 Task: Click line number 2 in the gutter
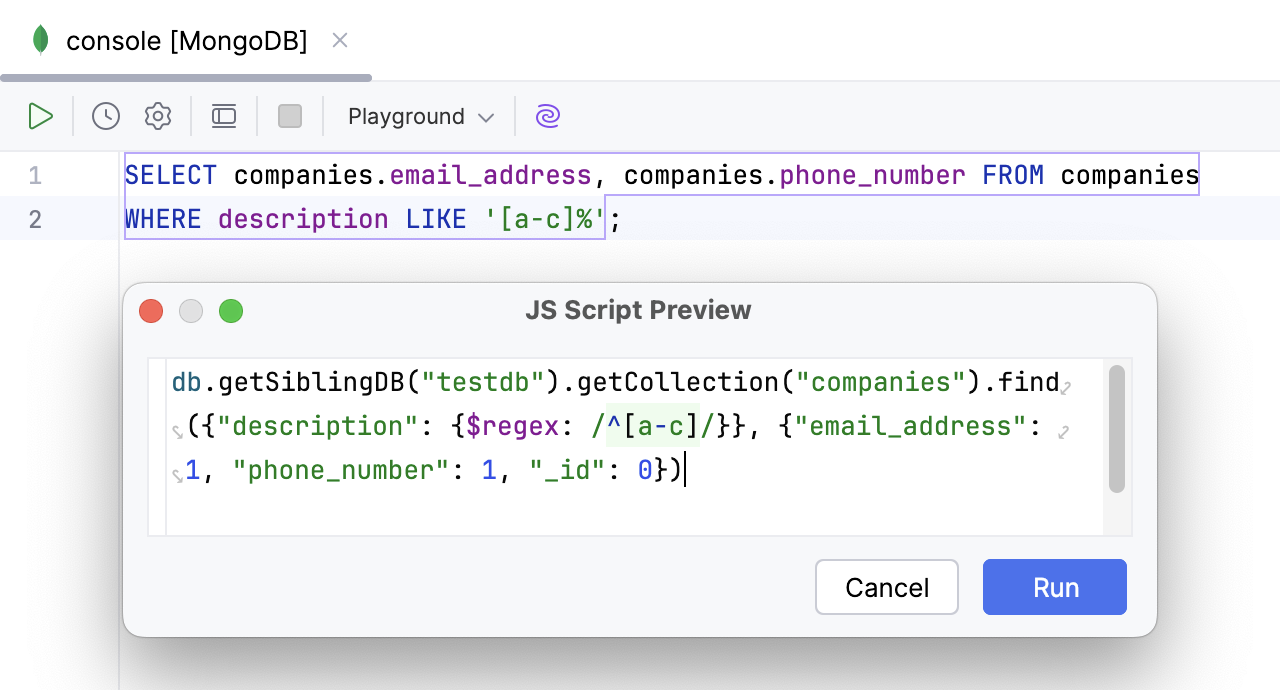tap(35, 219)
